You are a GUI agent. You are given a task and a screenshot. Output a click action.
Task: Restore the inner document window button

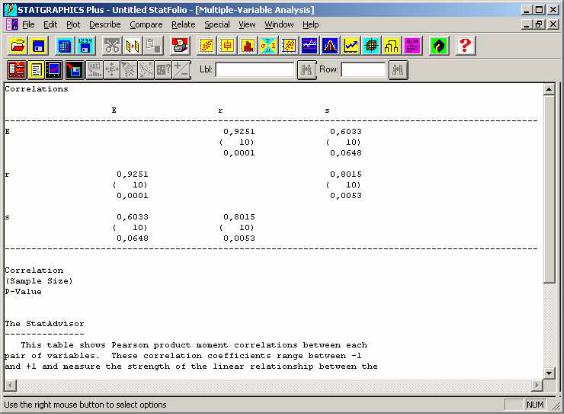pos(539,24)
